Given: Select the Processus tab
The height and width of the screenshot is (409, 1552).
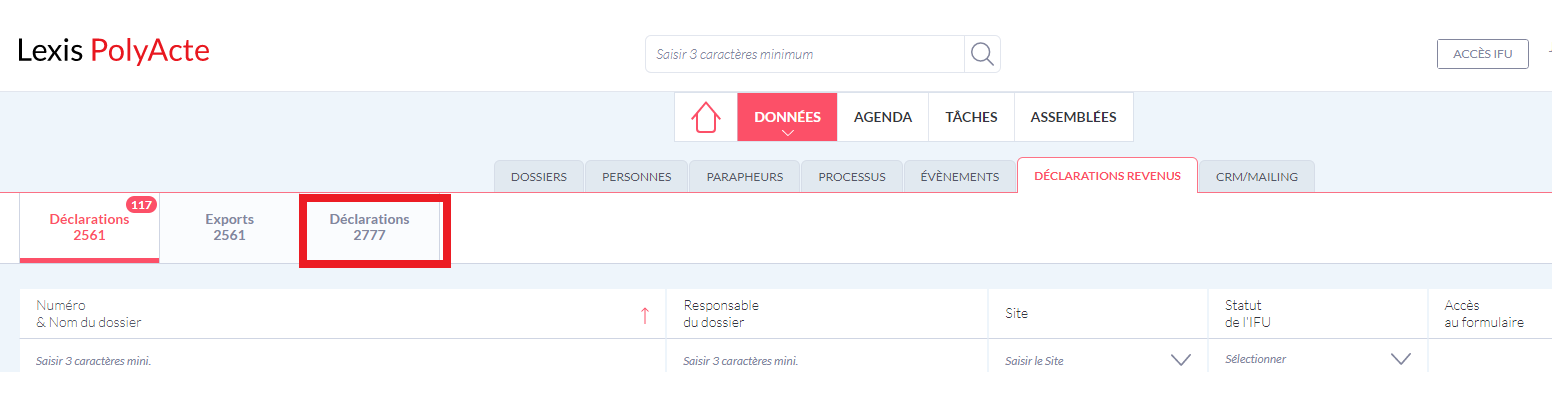Looking at the screenshot, I should pyautogui.click(x=851, y=177).
